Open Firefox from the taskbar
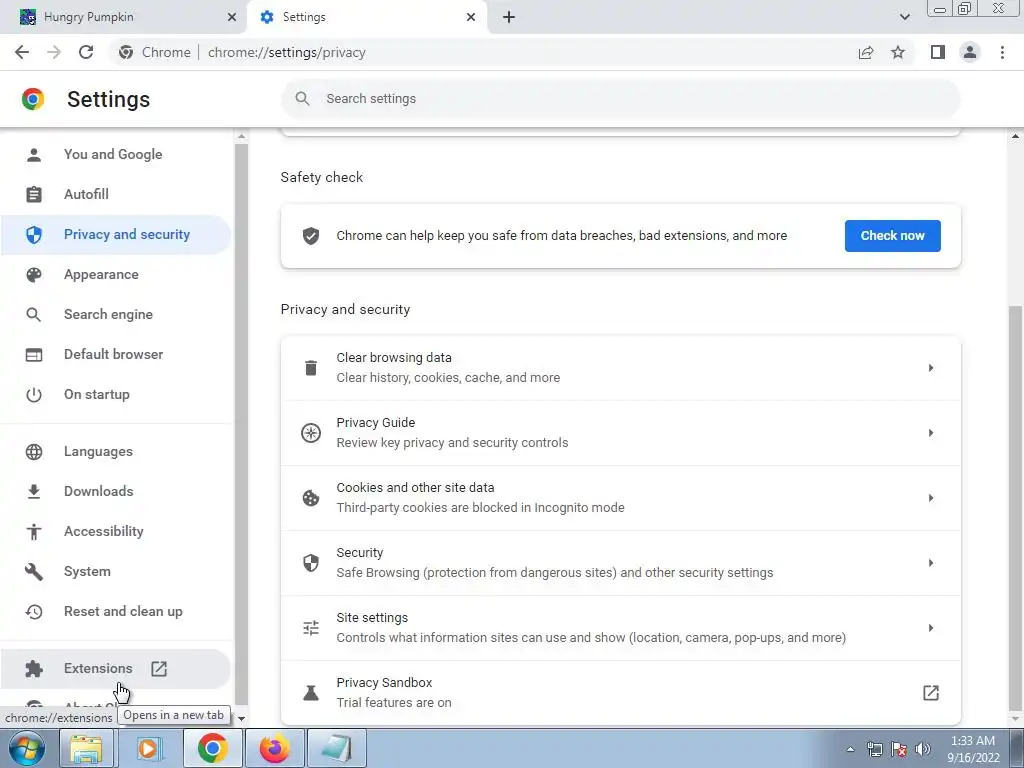The width and height of the screenshot is (1024, 768). click(x=275, y=748)
